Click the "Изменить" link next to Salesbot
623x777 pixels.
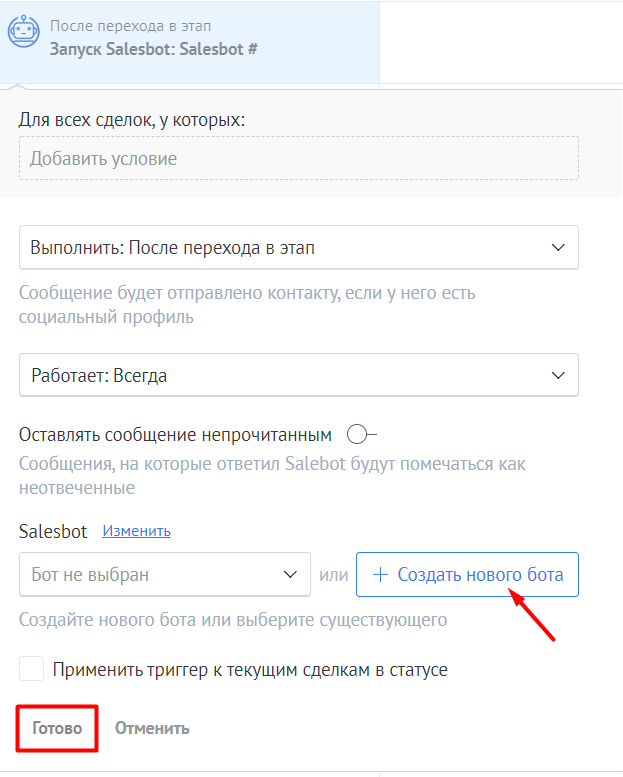(136, 531)
